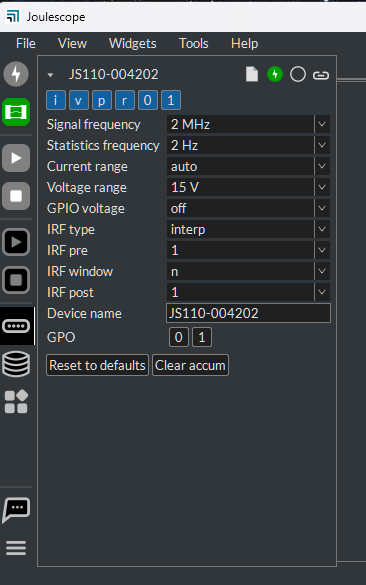The image size is (366, 585).
Task: Toggle the blue '1' general purpose input button
Action: point(171,100)
